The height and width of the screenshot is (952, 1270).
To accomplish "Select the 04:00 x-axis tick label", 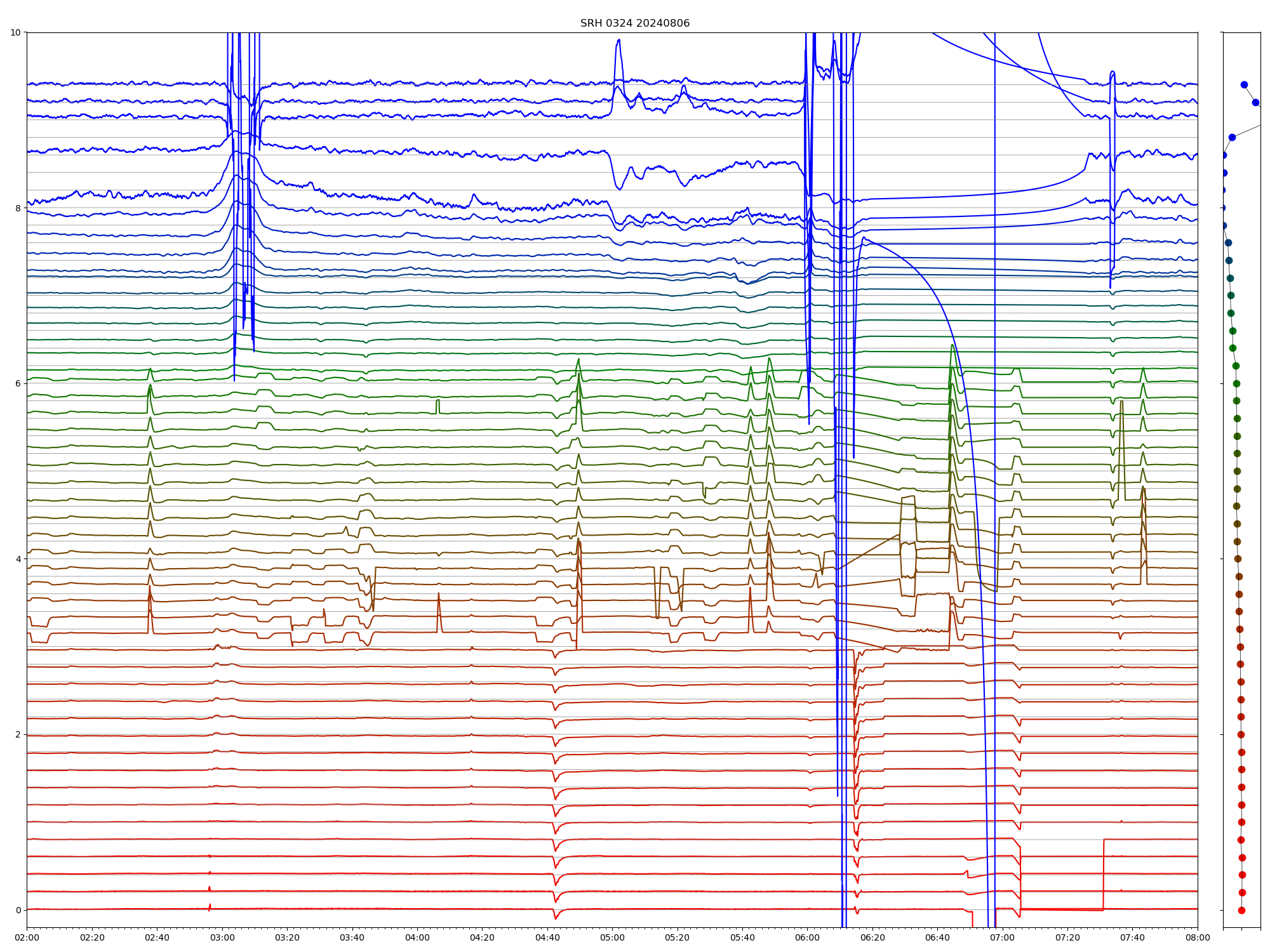I will [417, 937].
